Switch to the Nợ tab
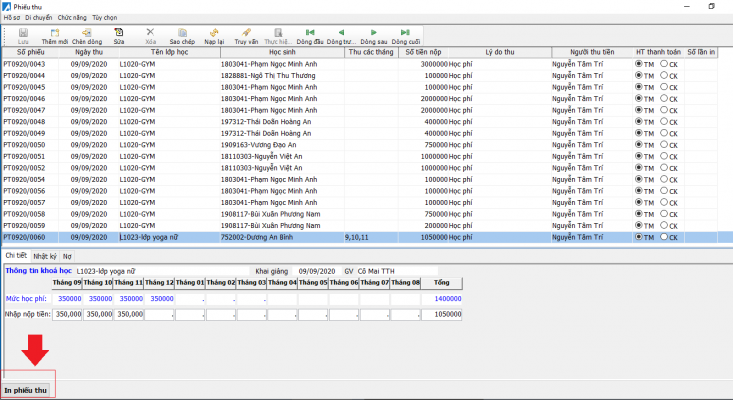 click(67, 256)
